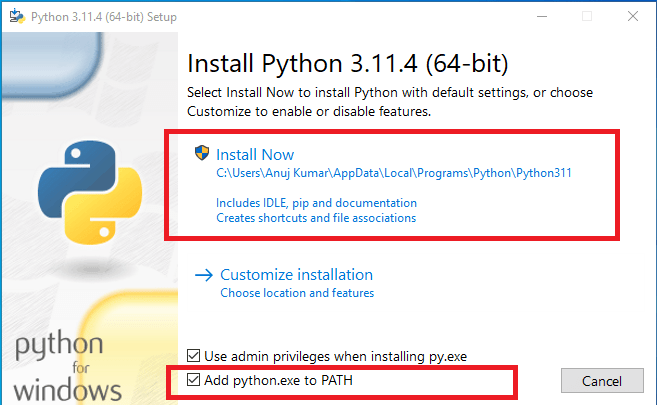Minimize the Python Setup window
The height and width of the screenshot is (405, 657).
tap(541, 16)
